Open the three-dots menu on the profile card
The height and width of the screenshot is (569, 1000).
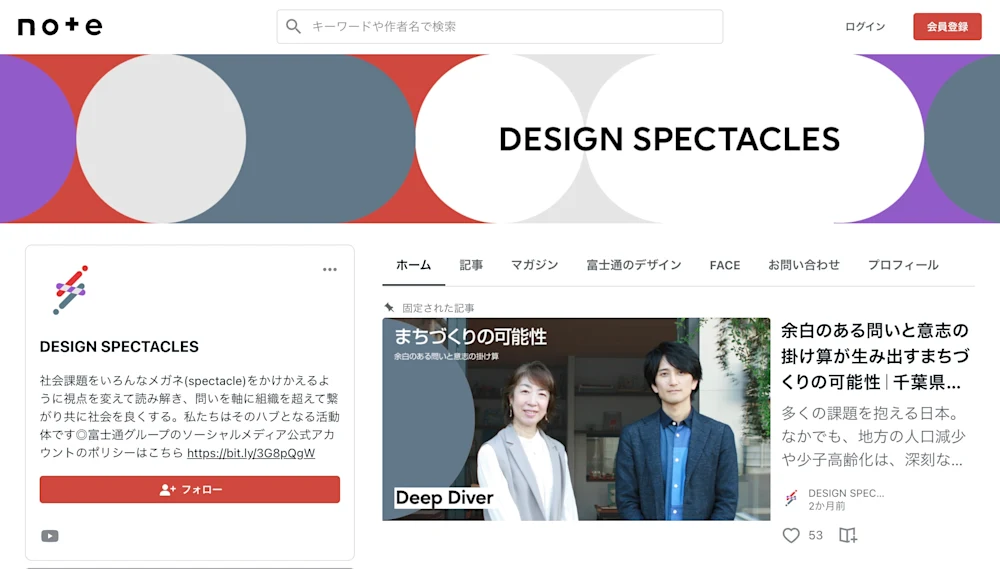coord(330,269)
